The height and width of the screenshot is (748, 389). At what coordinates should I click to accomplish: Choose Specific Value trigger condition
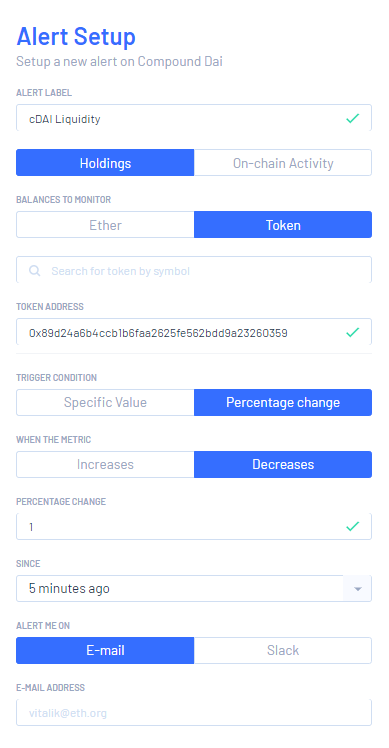point(105,402)
